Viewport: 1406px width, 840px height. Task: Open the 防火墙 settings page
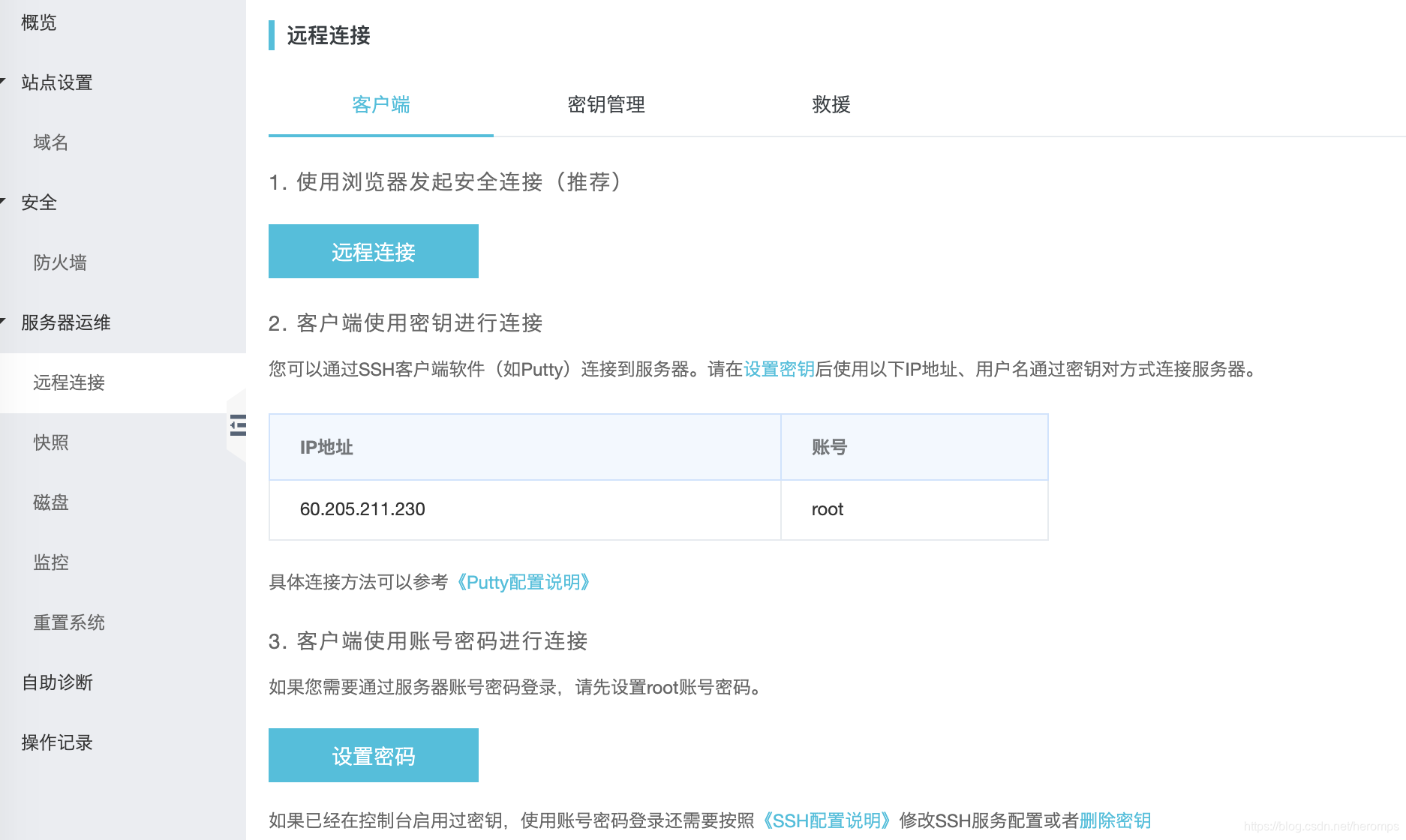[61, 262]
